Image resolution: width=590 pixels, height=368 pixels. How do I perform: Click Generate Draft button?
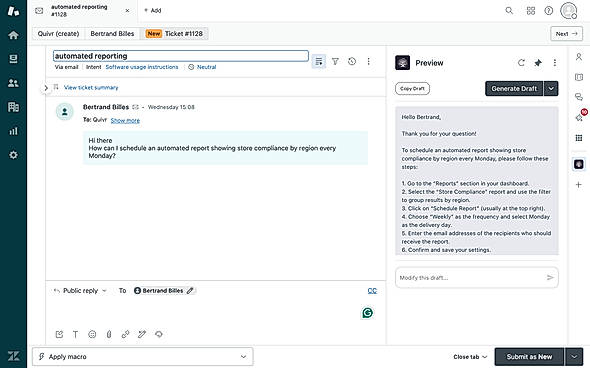tap(514, 88)
